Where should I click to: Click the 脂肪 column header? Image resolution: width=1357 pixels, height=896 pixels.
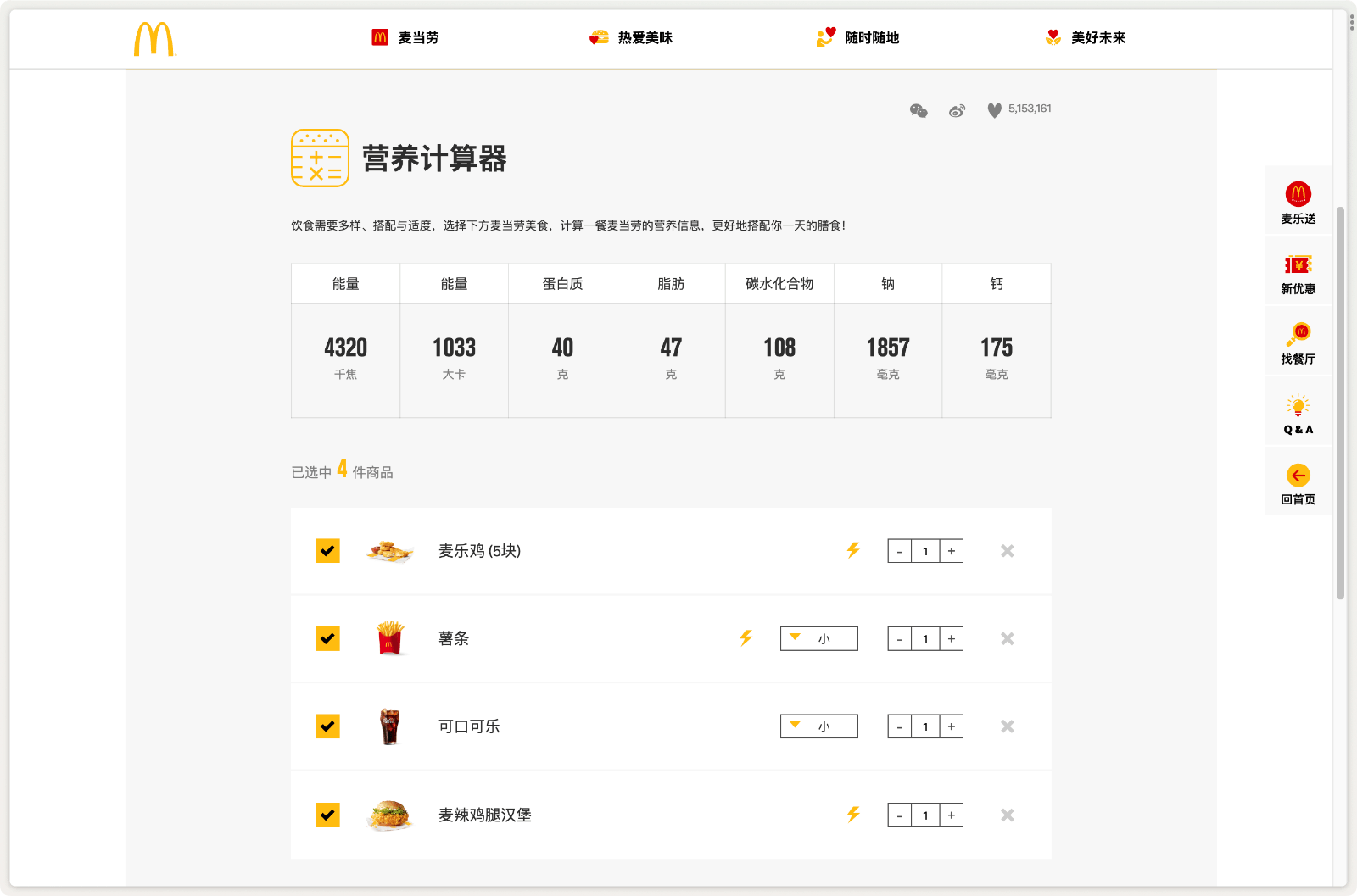pyautogui.click(x=671, y=284)
